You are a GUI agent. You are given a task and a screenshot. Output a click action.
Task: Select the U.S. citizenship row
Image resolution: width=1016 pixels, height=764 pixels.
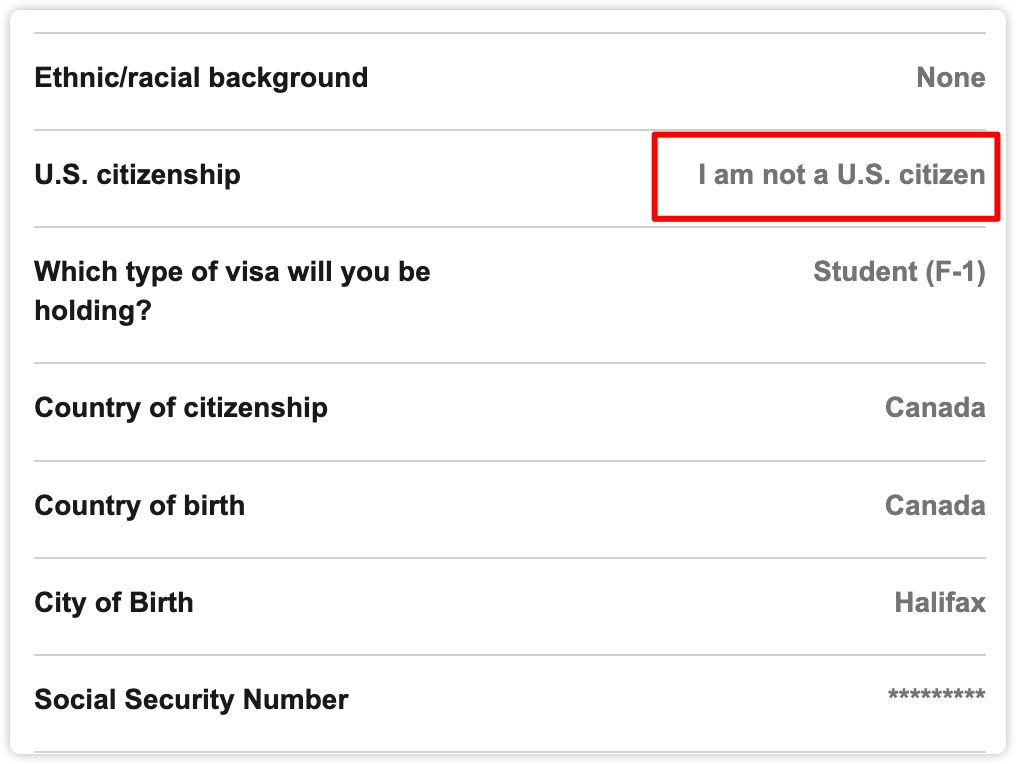[510, 178]
